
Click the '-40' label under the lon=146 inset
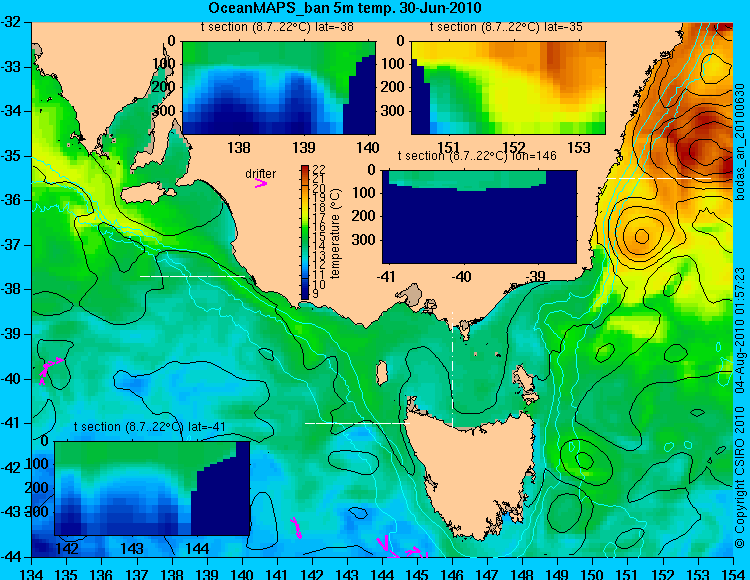coord(461,276)
